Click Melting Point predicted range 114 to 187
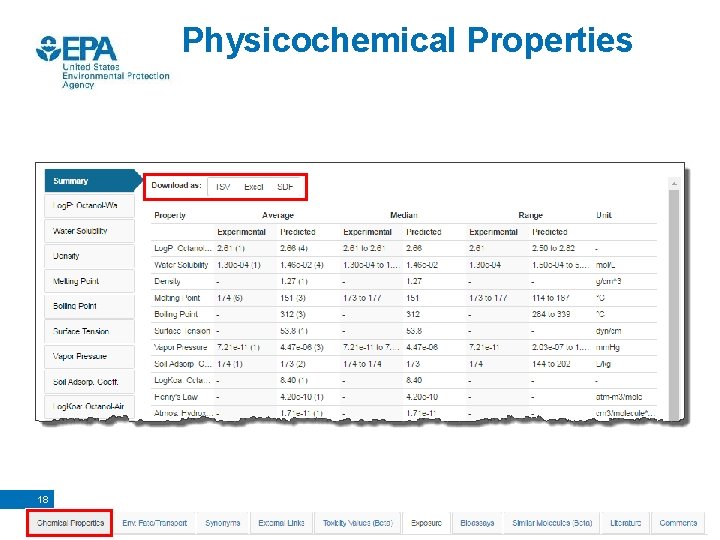The image size is (720, 540). point(551,298)
